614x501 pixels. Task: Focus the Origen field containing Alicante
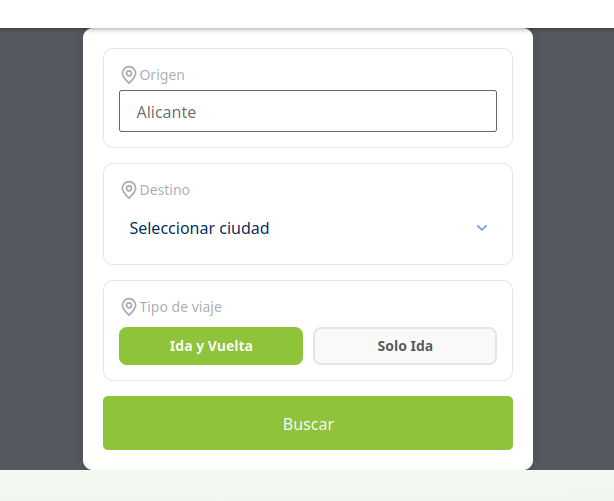307,111
